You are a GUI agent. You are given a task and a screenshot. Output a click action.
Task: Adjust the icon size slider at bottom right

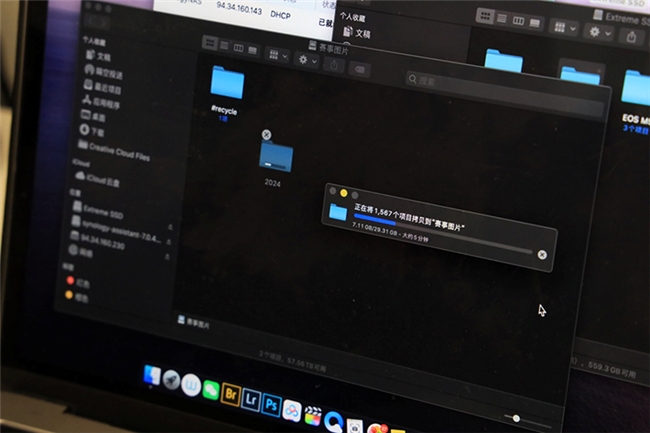point(516,418)
